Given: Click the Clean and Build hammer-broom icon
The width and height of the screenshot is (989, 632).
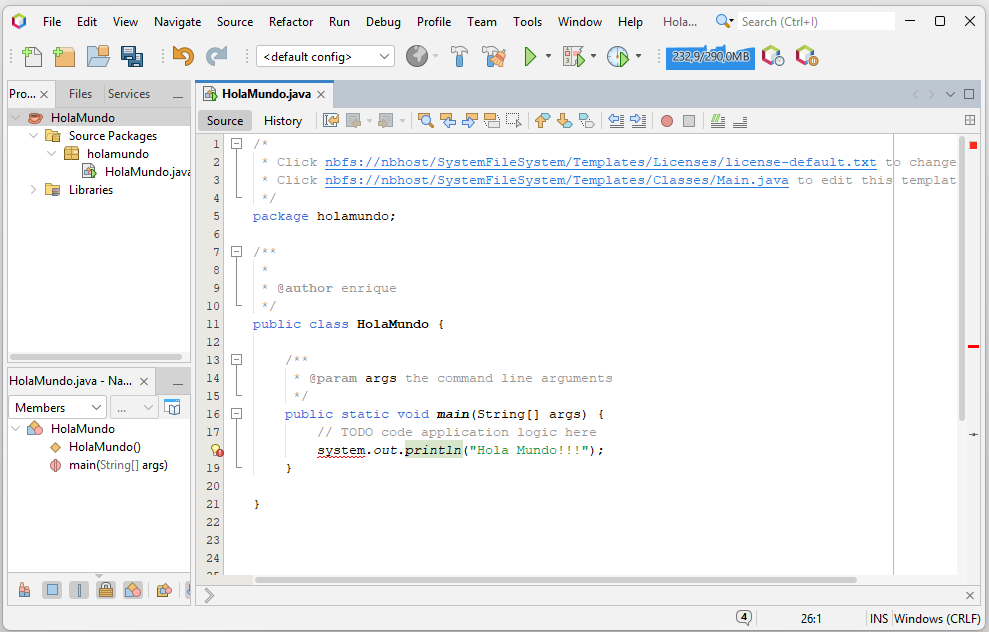Looking at the screenshot, I should [x=494, y=57].
